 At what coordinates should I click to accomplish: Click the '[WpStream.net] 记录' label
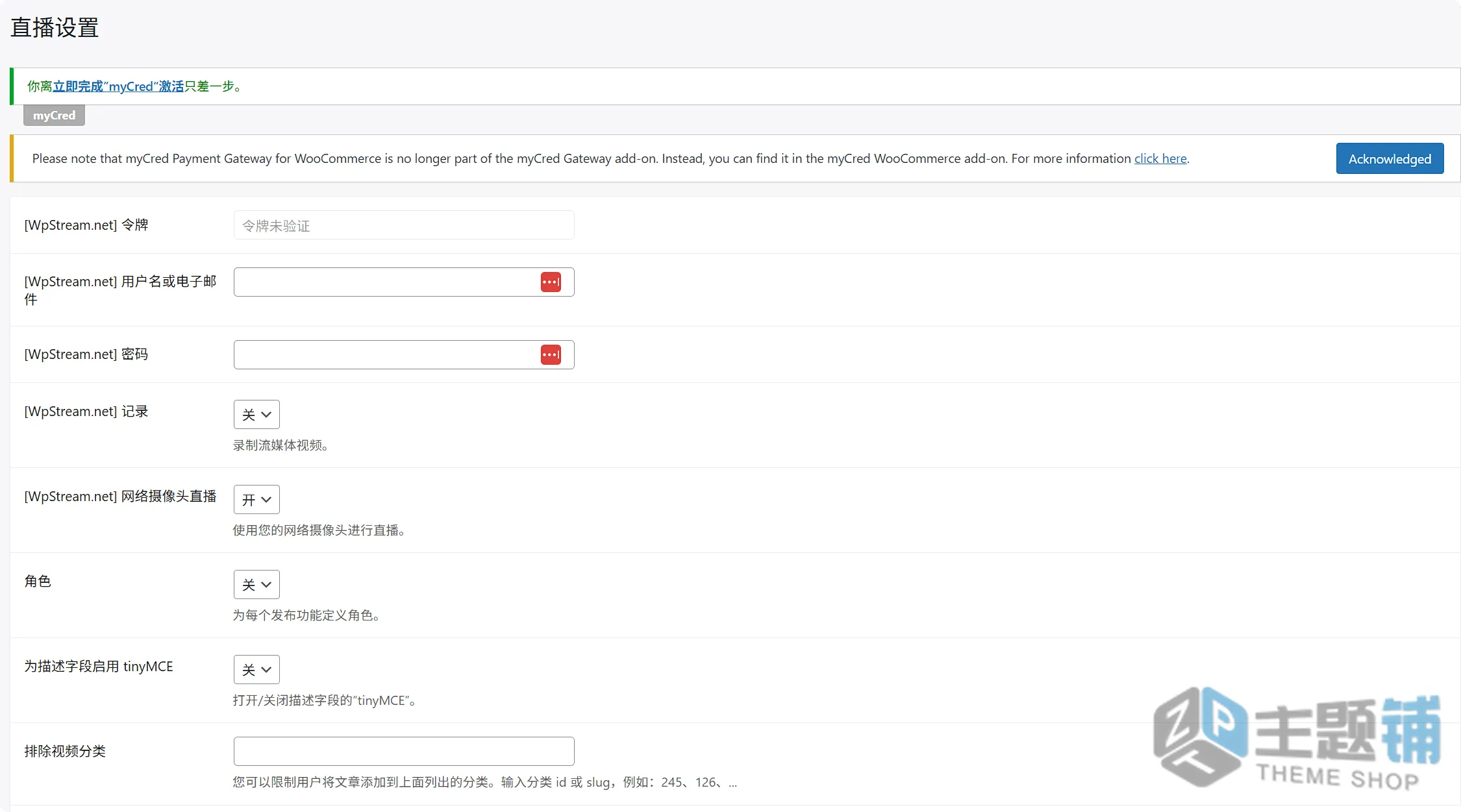tap(86, 412)
